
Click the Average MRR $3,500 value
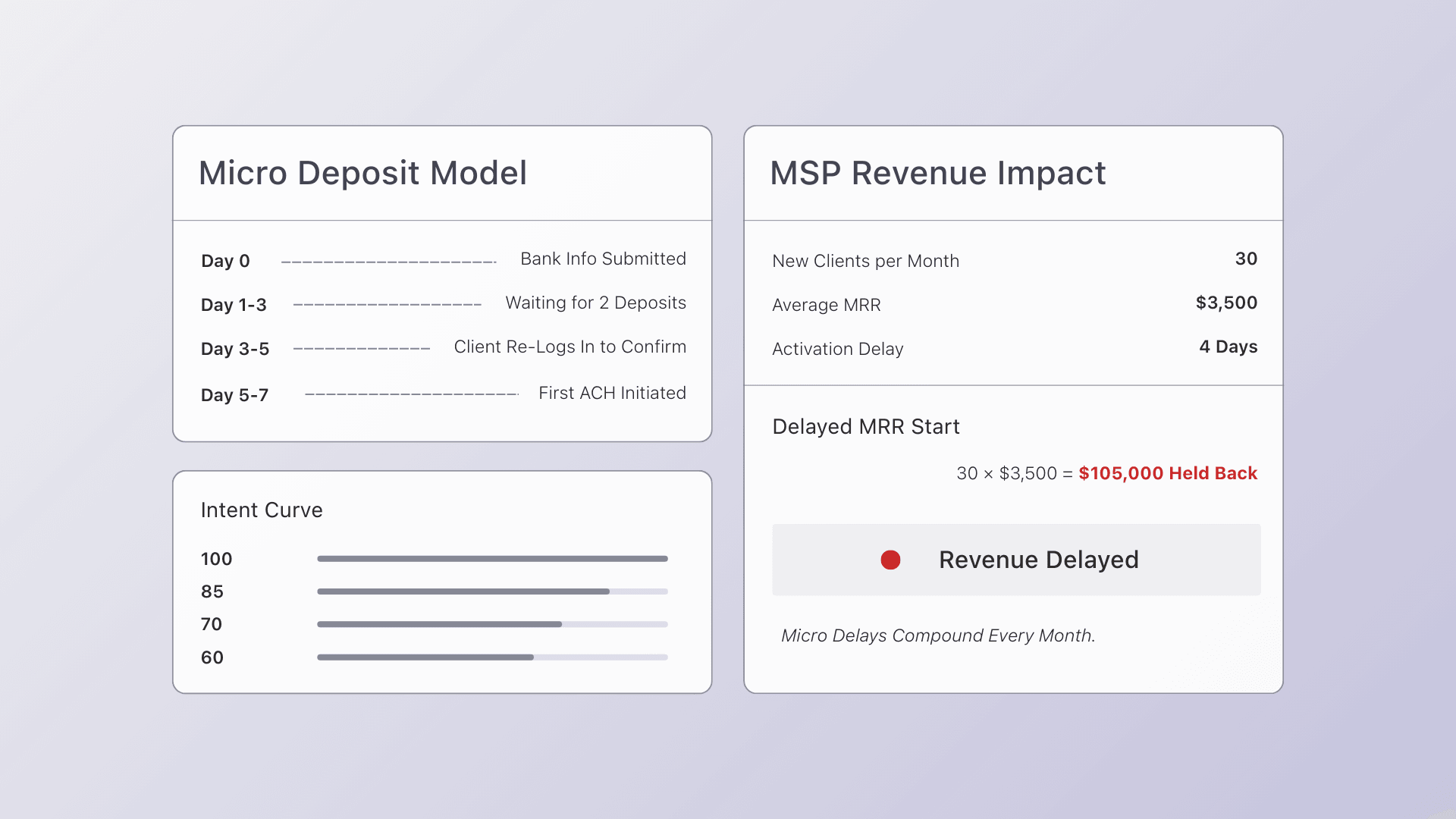tap(1226, 303)
